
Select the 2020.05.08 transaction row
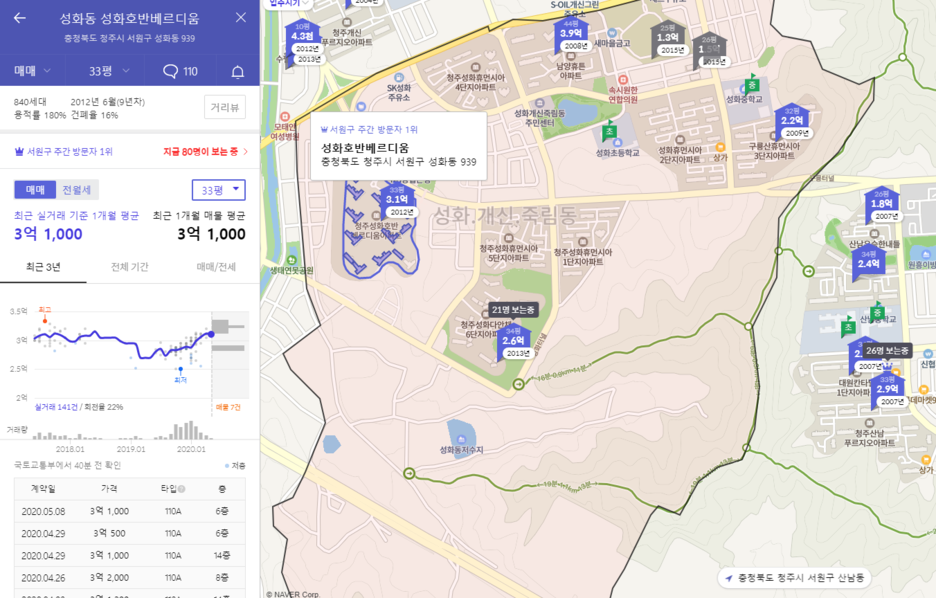[130, 511]
